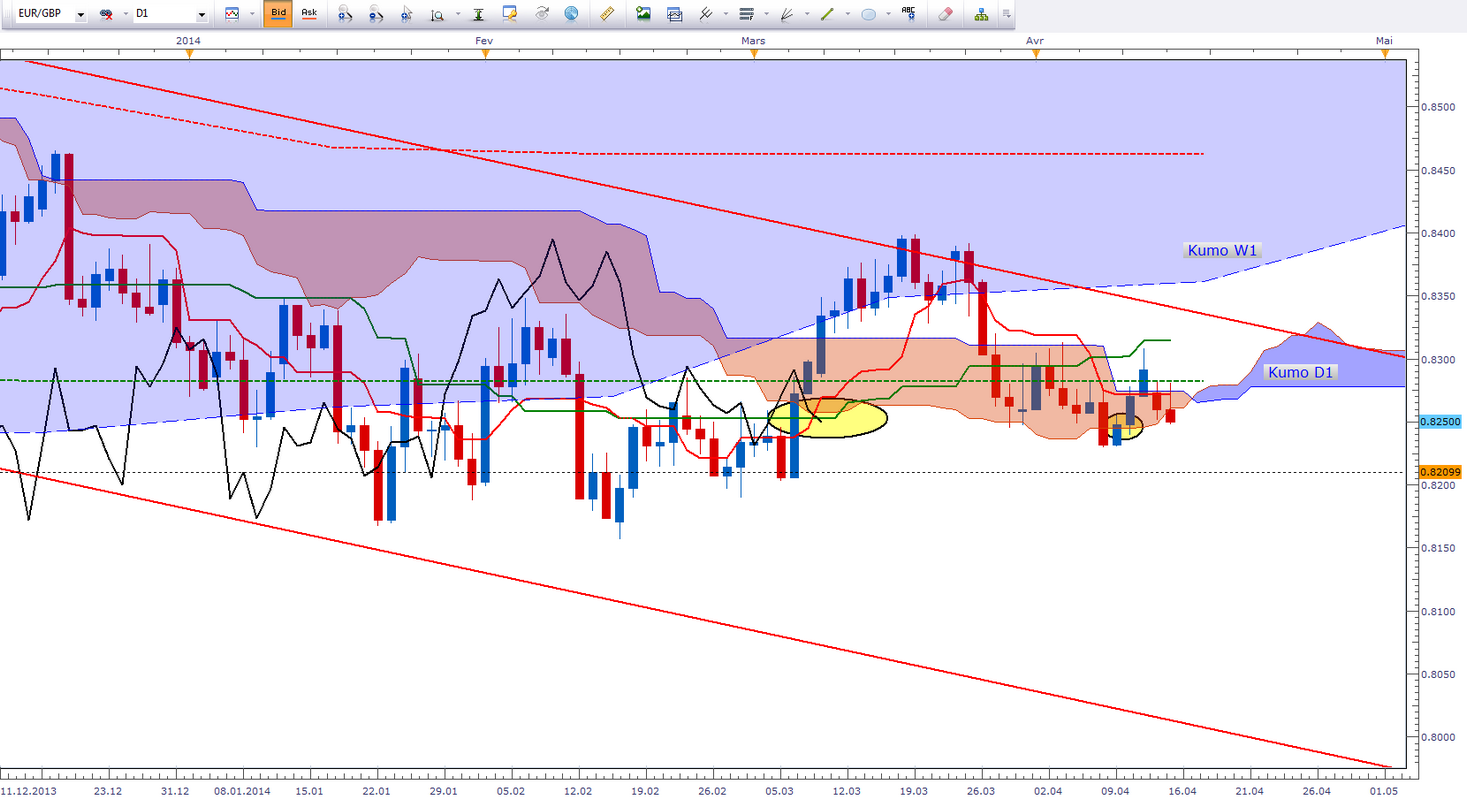This screenshot has width=1467, height=800.
Task: Click the 0.82500 price marker on axis
Action: coord(1438,422)
